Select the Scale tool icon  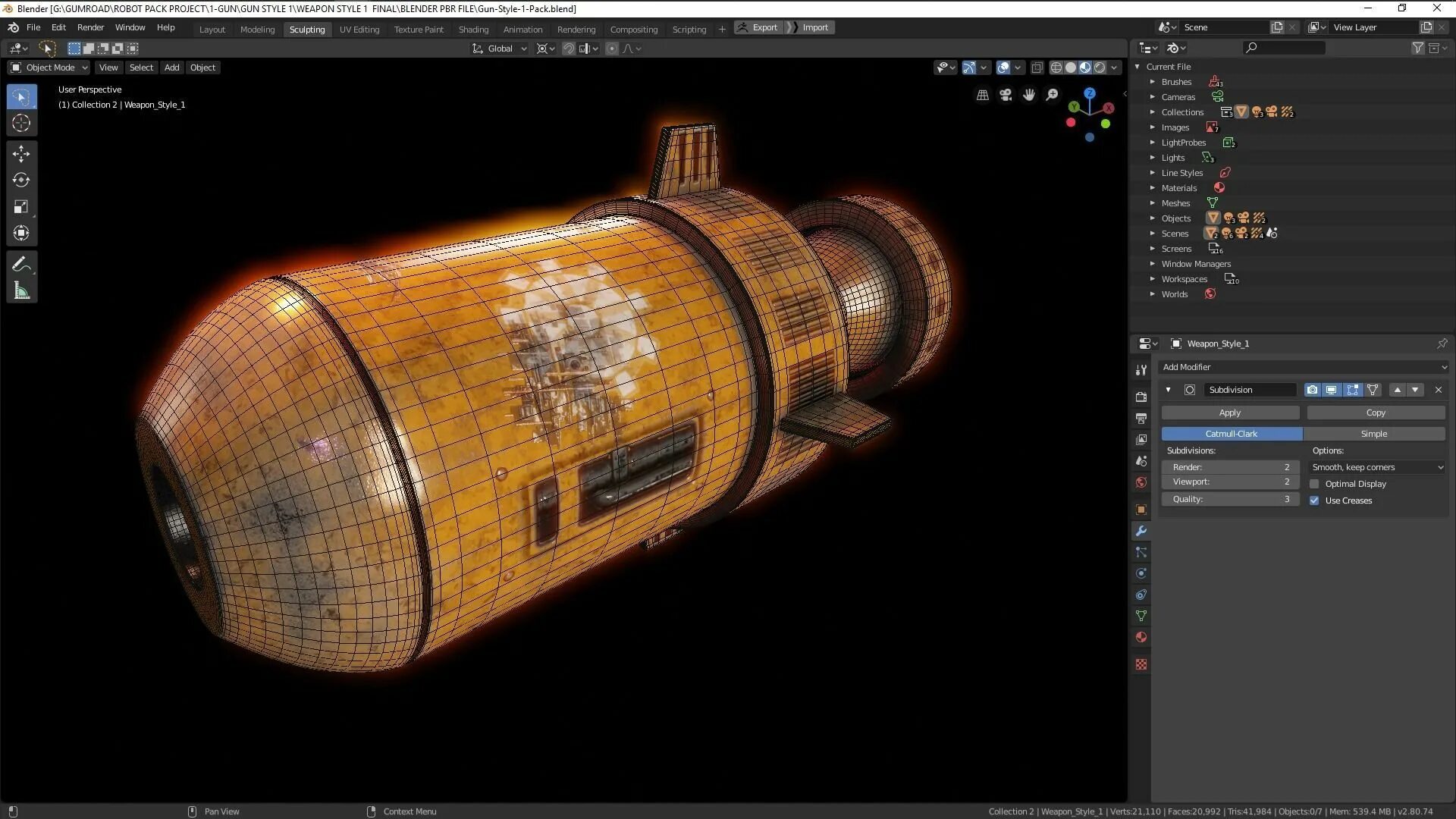(21, 207)
